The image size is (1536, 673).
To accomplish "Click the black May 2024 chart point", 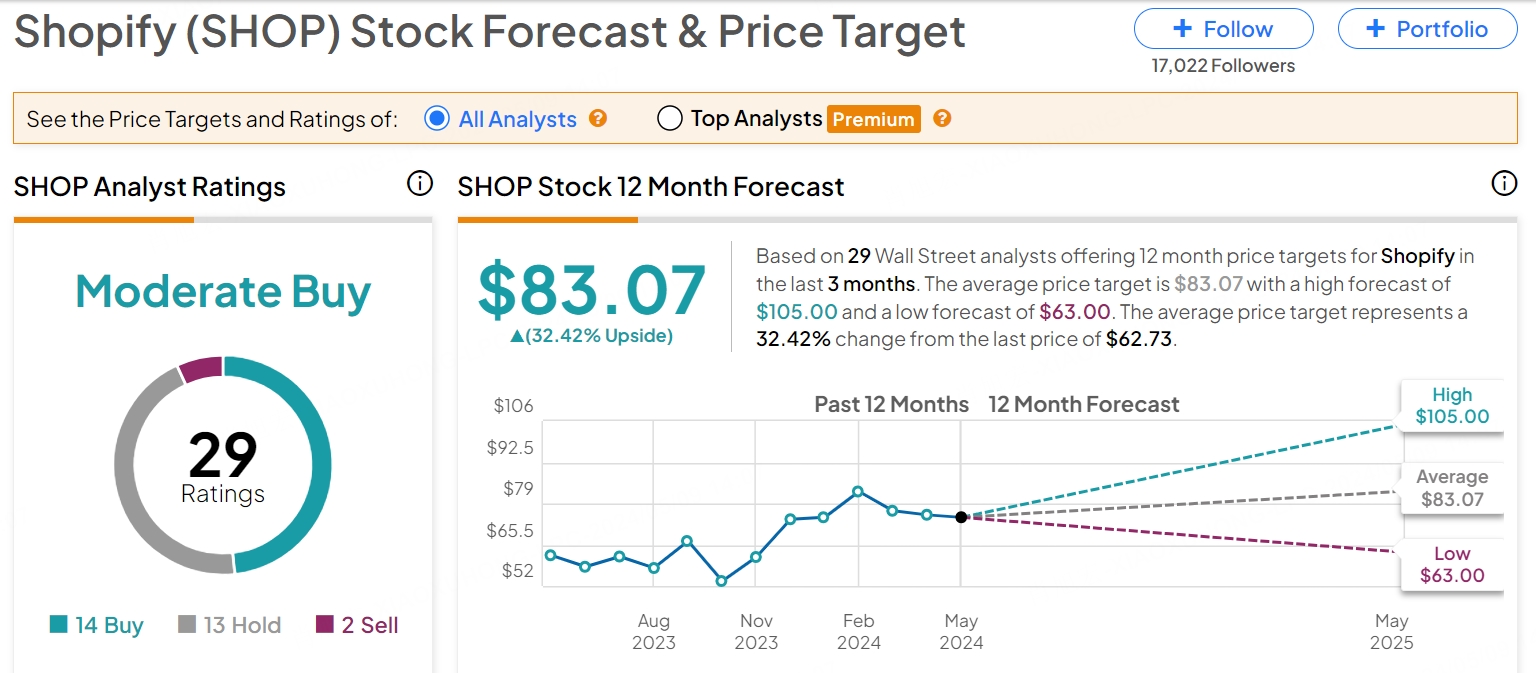I will pos(961,517).
